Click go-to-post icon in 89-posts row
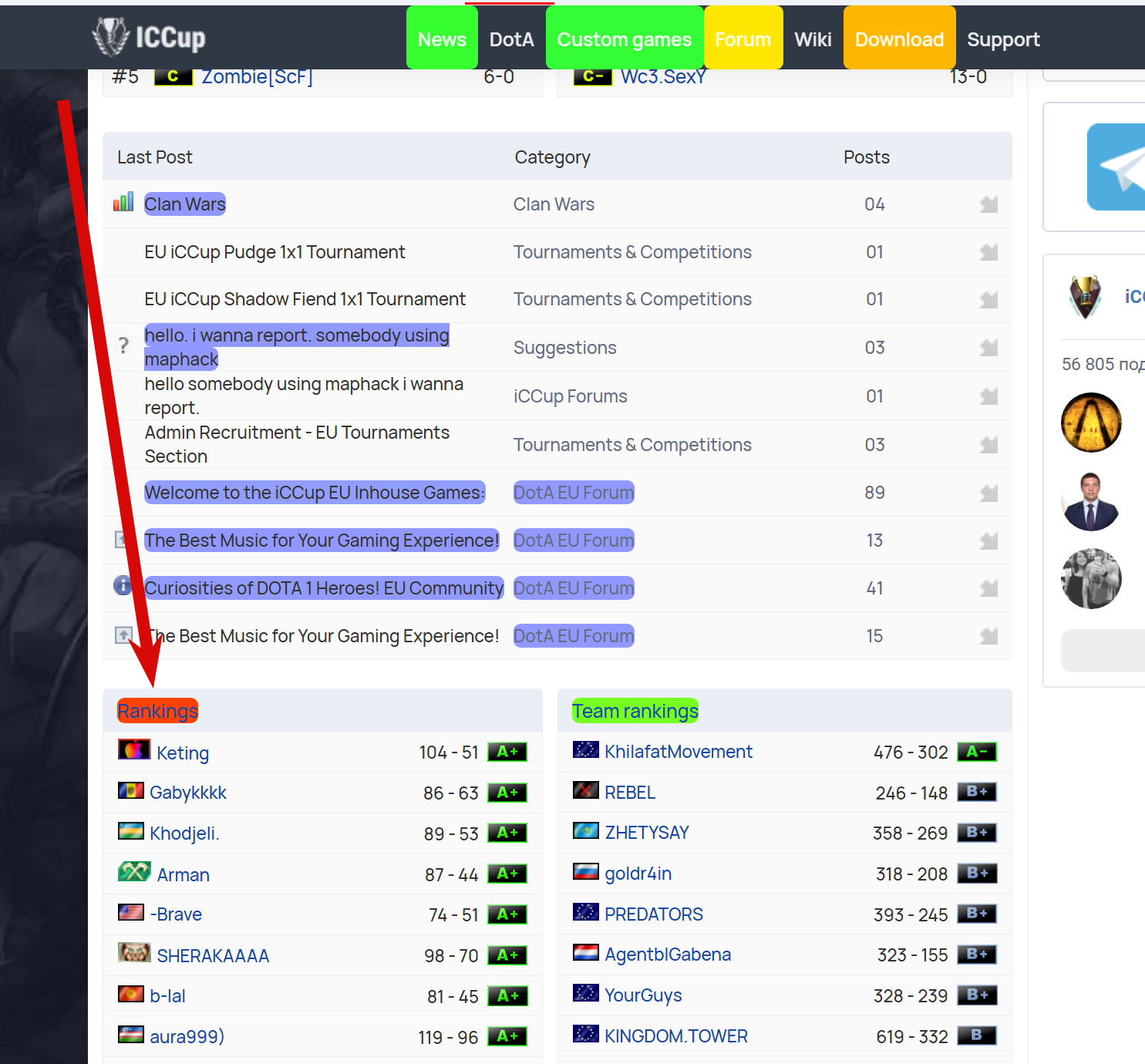The image size is (1145, 1064). [x=988, y=493]
